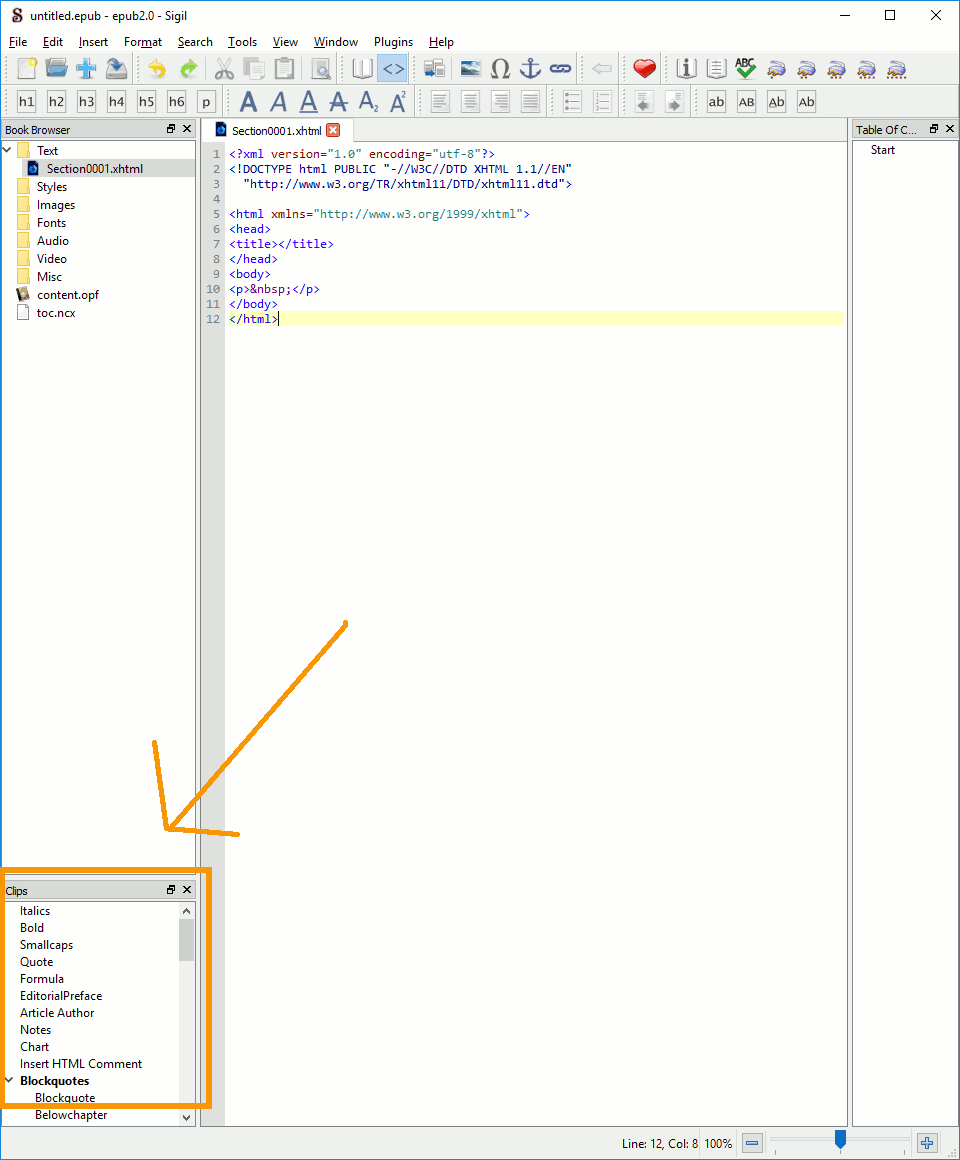Insert special character with Omega icon

[501, 69]
